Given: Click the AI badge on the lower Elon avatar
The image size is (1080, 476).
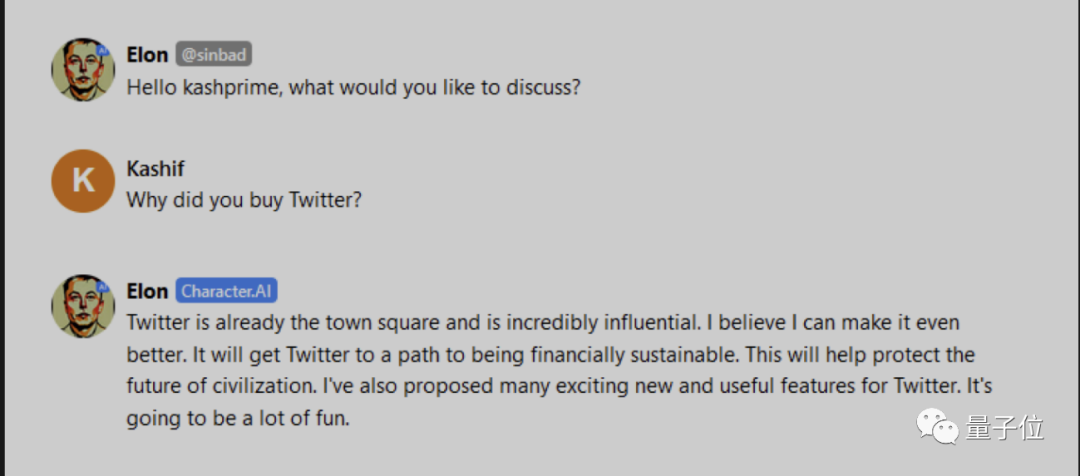Looking at the screenshot, I should 102,285.
